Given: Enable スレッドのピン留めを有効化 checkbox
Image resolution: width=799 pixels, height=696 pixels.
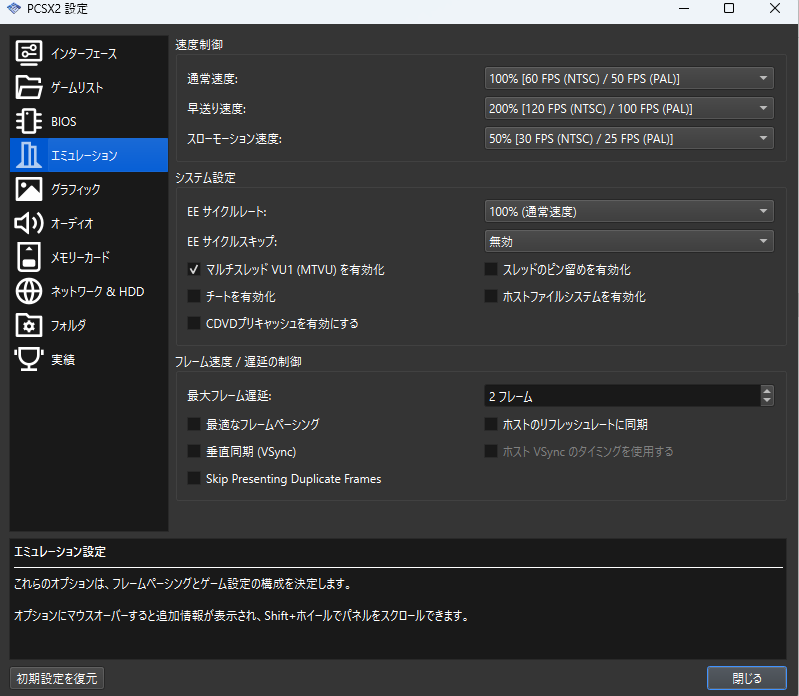Looking at the screenshot, I should [x=491, y=270].
